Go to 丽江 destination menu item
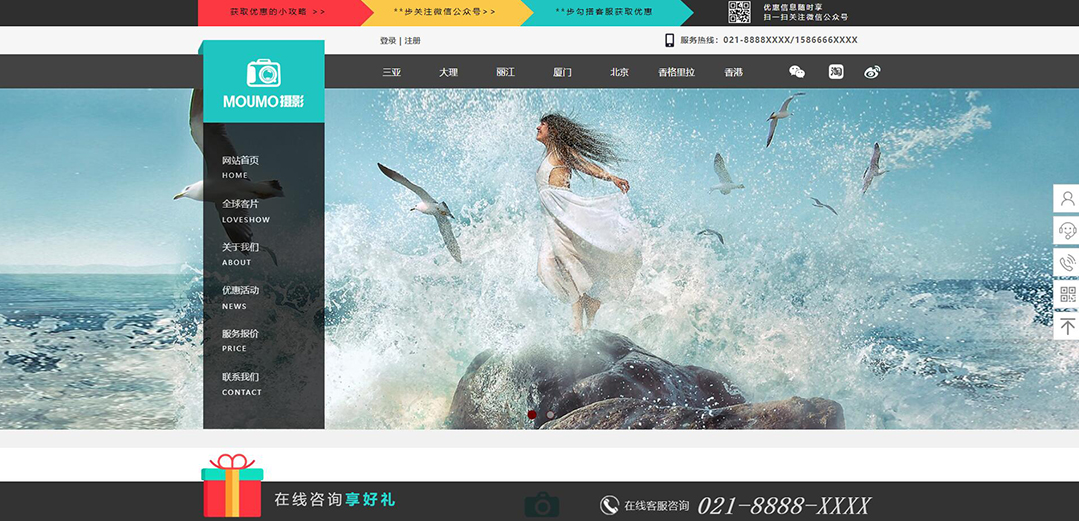This screenshot has width=1079, height=521. click(505, 72)
